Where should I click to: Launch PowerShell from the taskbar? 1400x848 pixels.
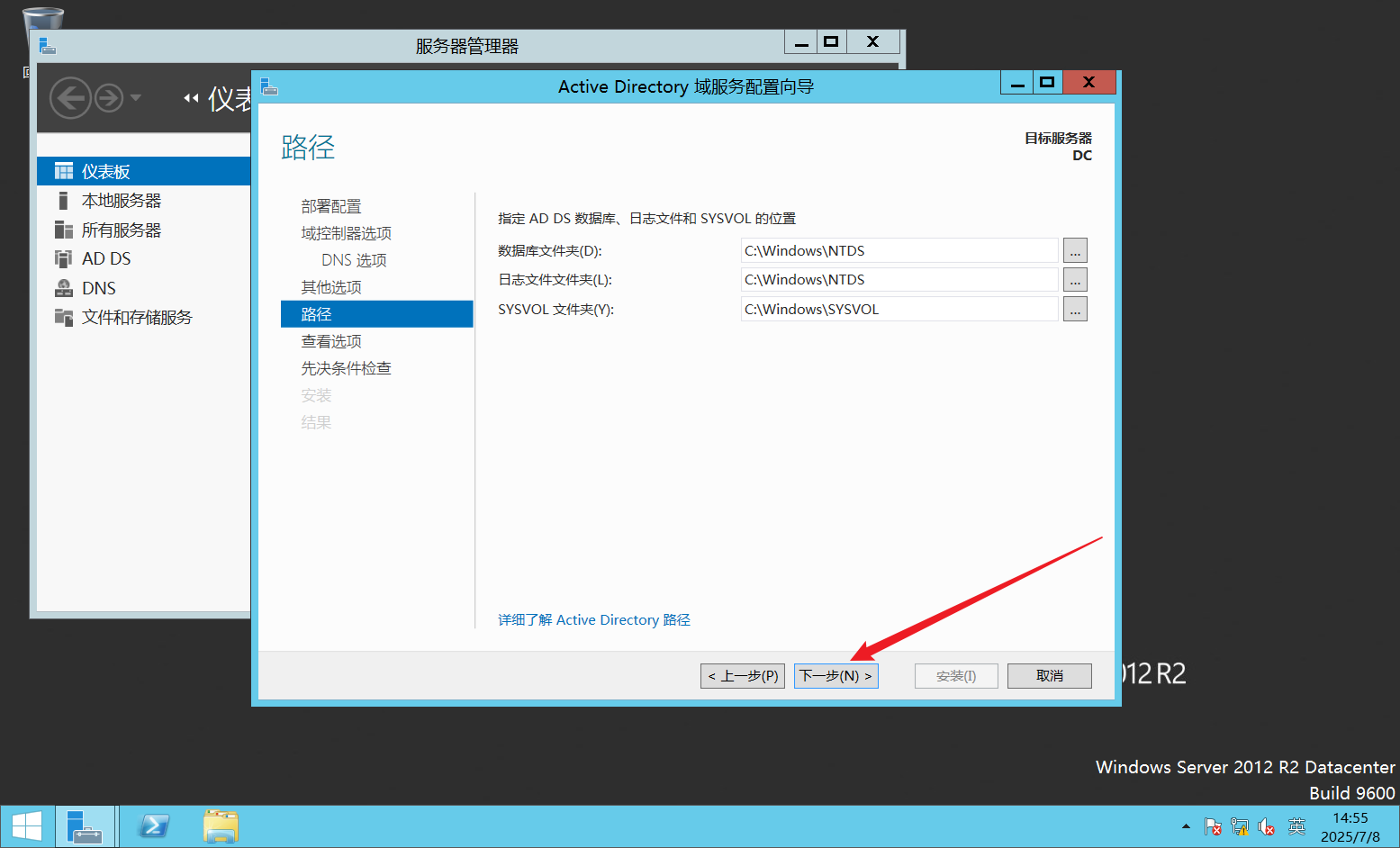pyautogui.click(x=154, y=826)
